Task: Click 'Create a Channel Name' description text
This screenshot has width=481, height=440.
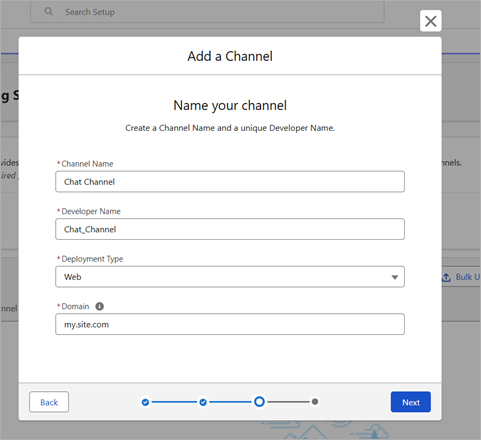Action: click(x=230, y=128)
